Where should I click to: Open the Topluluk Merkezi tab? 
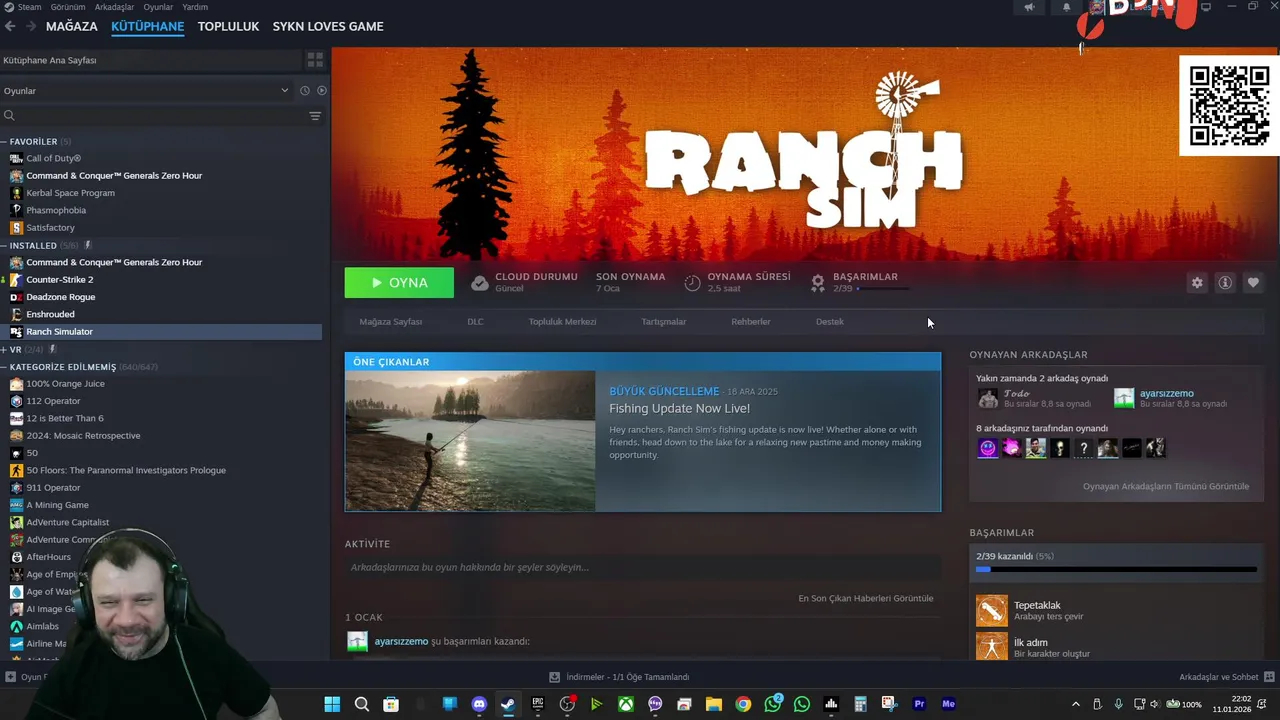pyautogui.click(x=562, y=322)
